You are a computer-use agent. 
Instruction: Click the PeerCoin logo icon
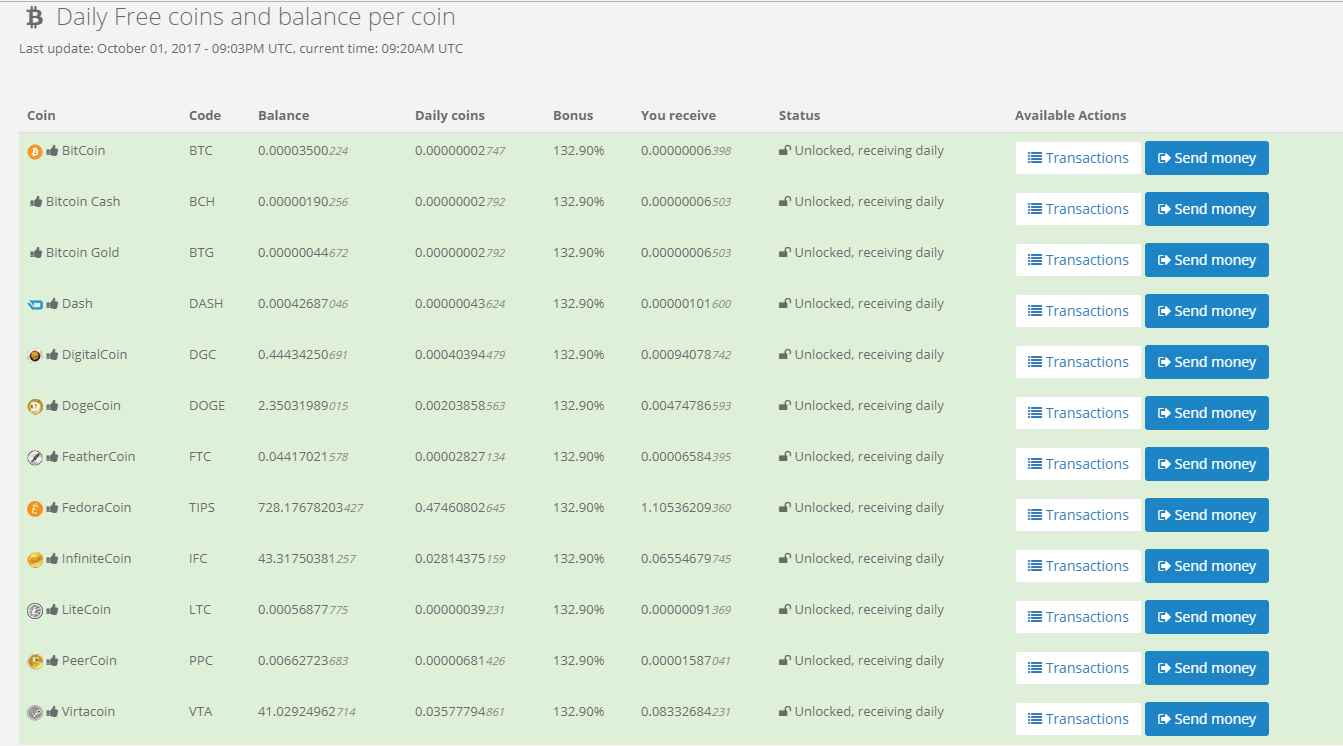tap(35, 662)
